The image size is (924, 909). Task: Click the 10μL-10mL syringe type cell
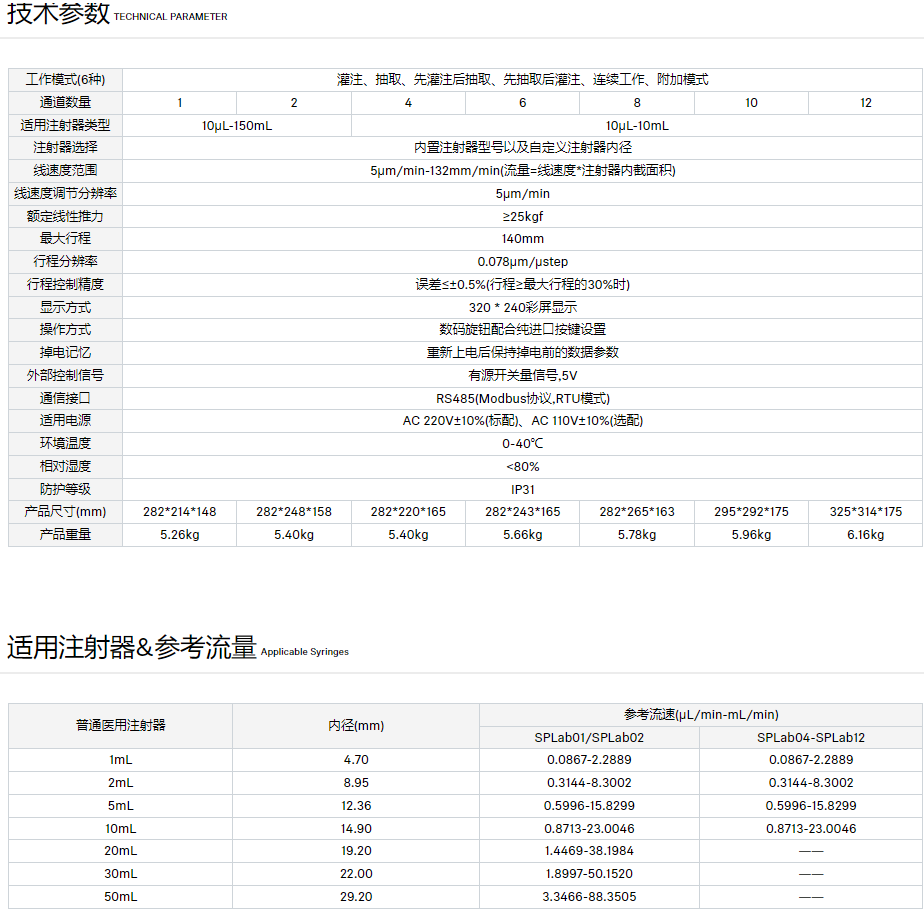pos(637,126)
